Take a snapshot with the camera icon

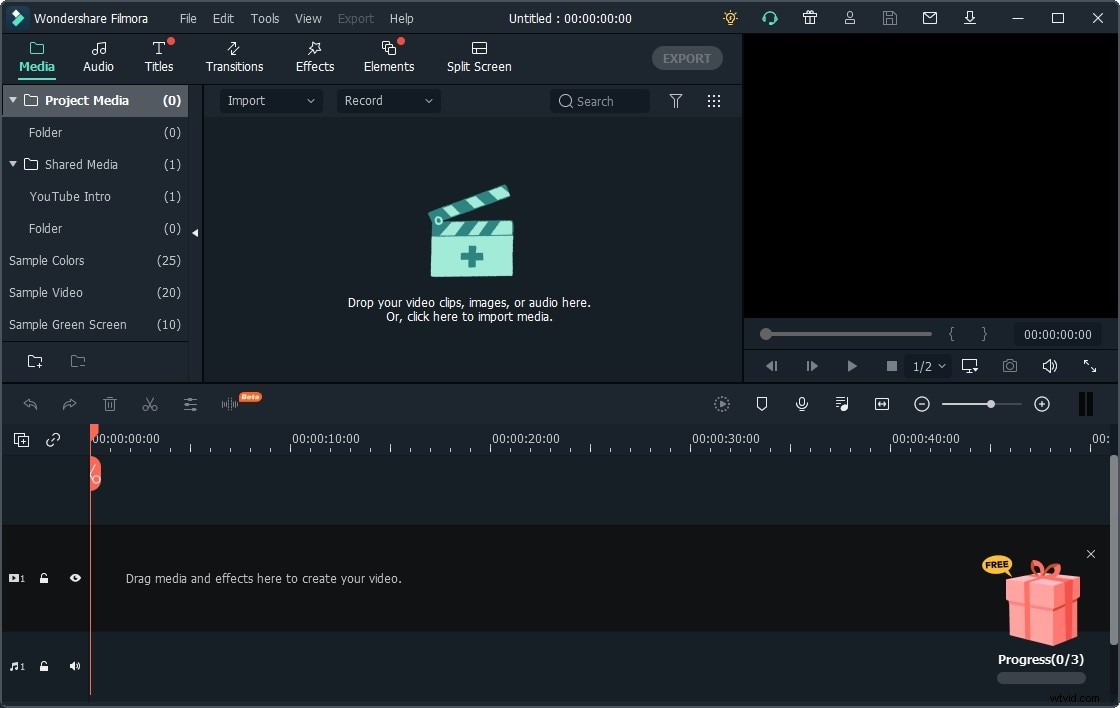click(1009, 366)
